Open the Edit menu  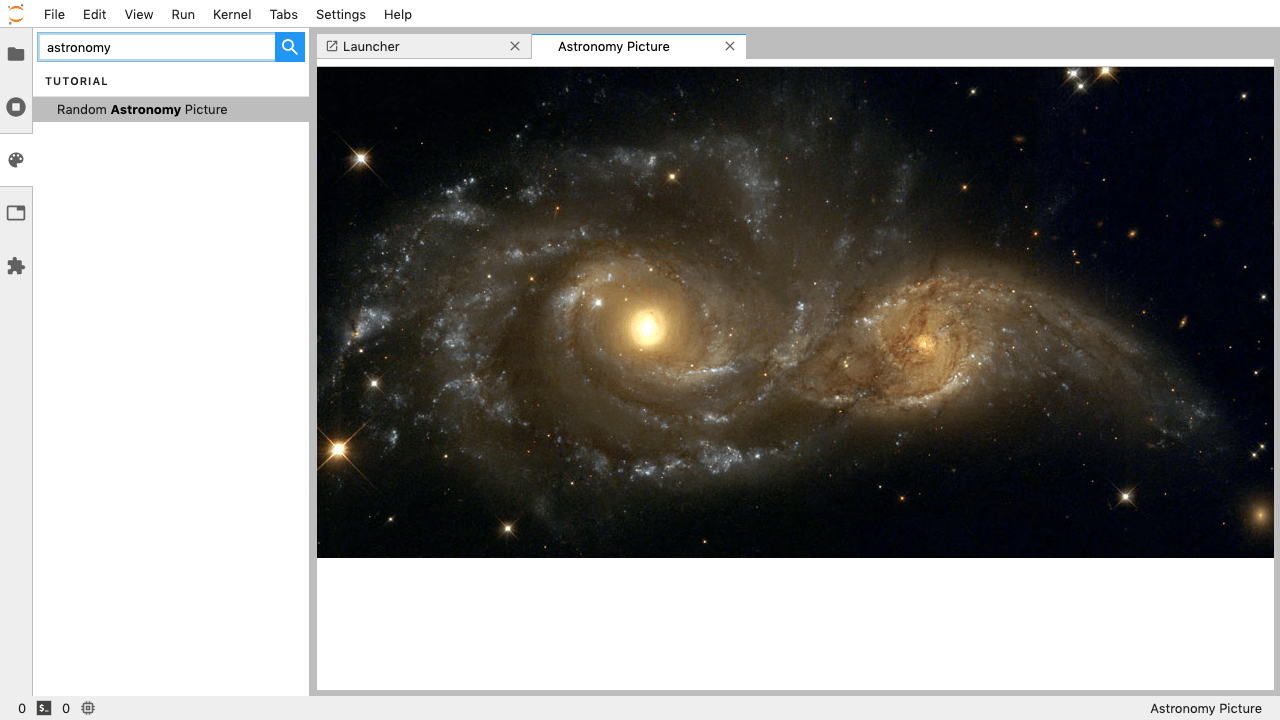click(x=94, y=14)
